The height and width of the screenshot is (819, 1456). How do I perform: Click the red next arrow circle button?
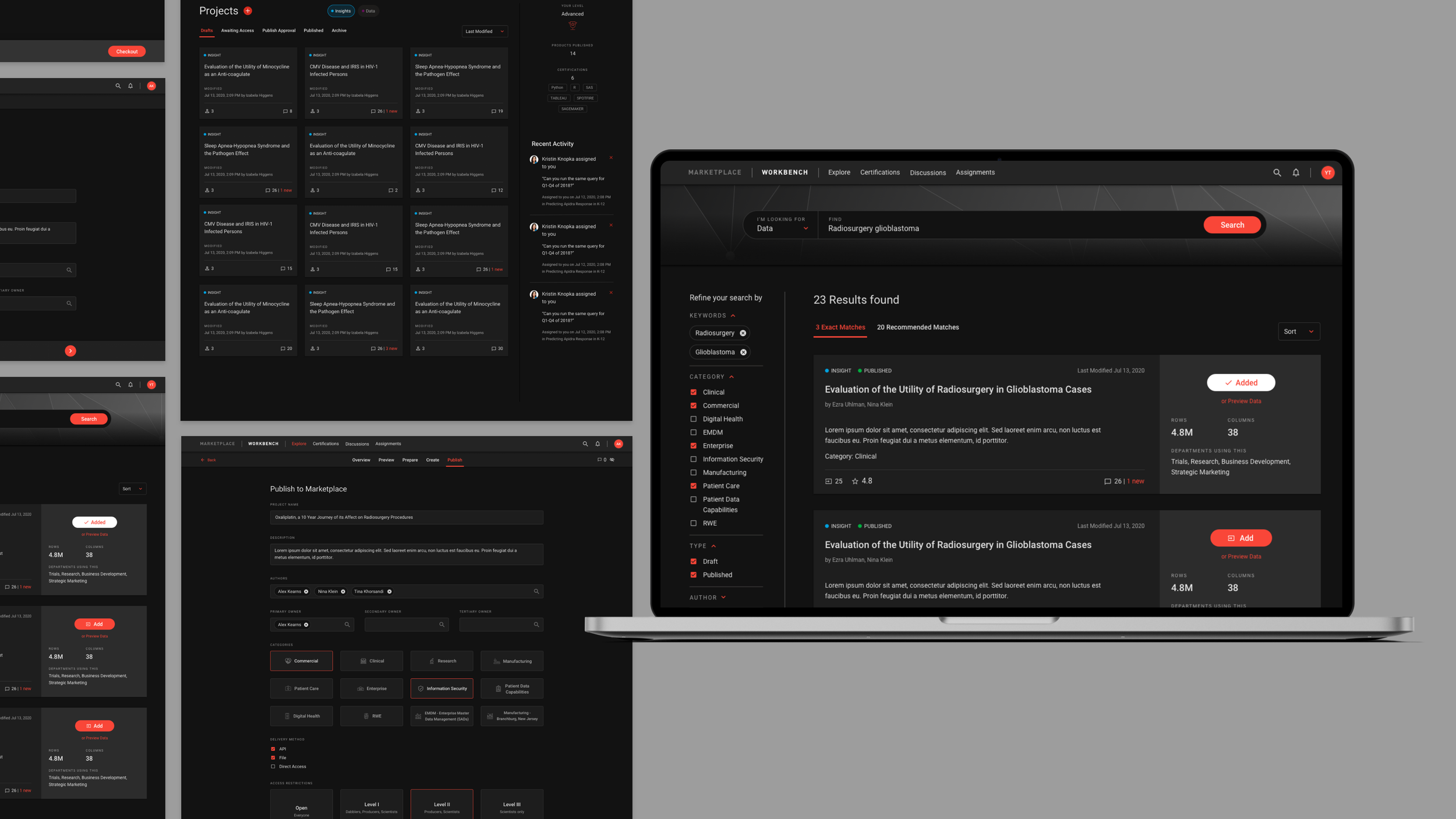(70, 351)
